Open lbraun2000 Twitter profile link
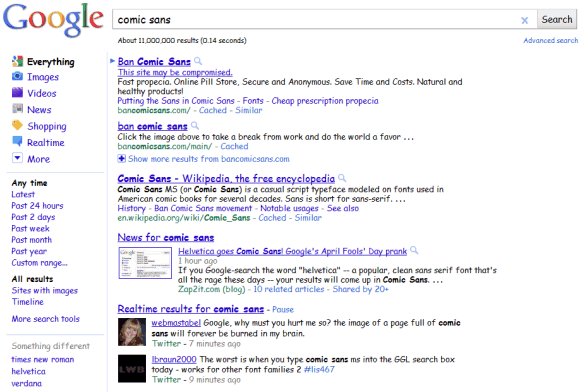This screenshot has height=392, width=580. (x=174, y=359)
